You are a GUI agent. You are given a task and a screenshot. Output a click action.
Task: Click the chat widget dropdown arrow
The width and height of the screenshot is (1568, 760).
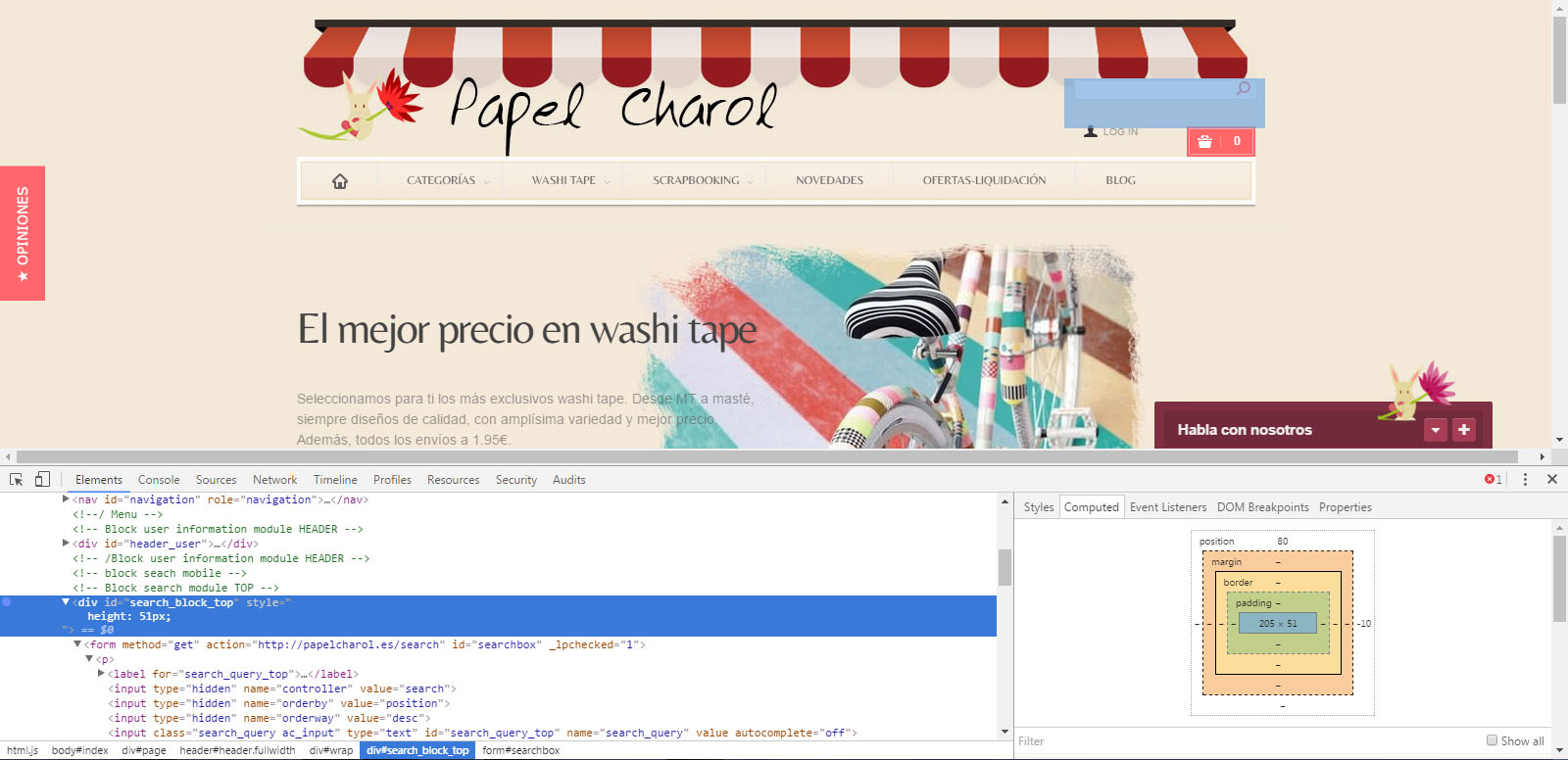1436,430
